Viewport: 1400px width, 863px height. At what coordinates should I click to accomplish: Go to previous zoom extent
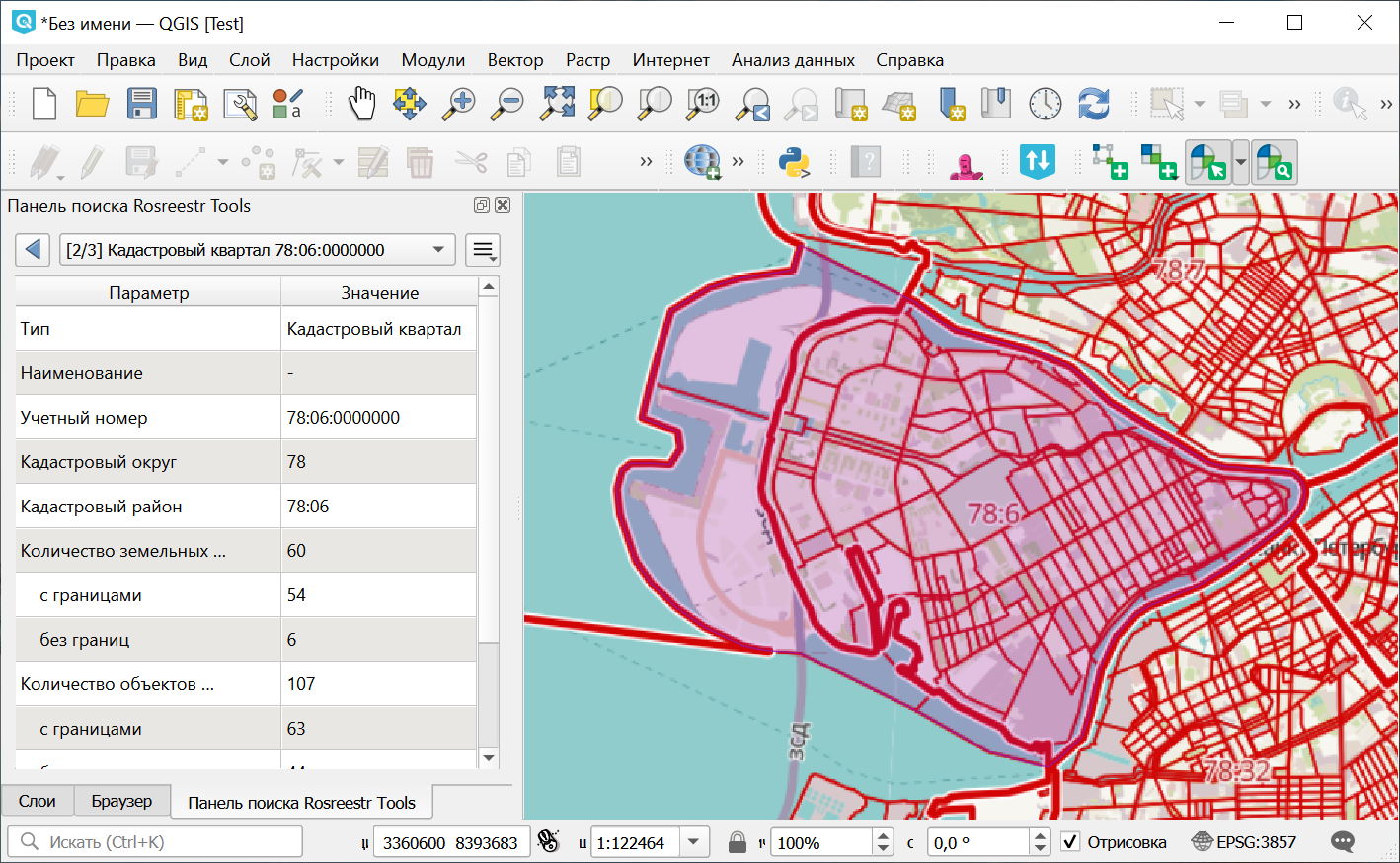752,104
